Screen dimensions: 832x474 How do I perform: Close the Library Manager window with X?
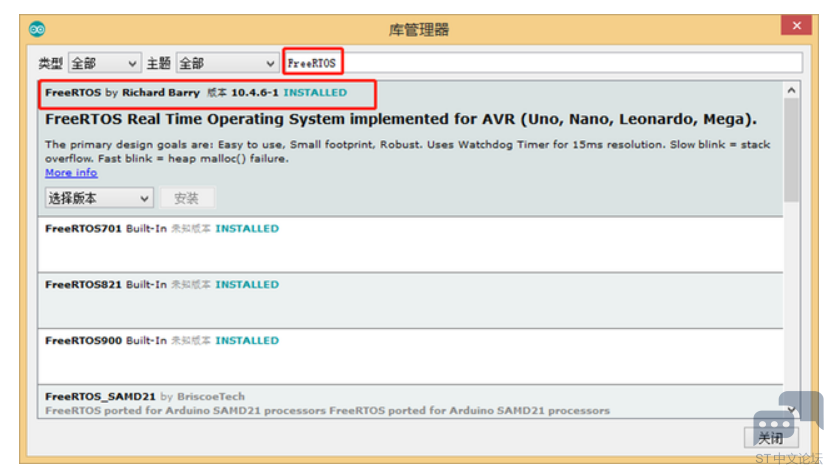point(796,25)
